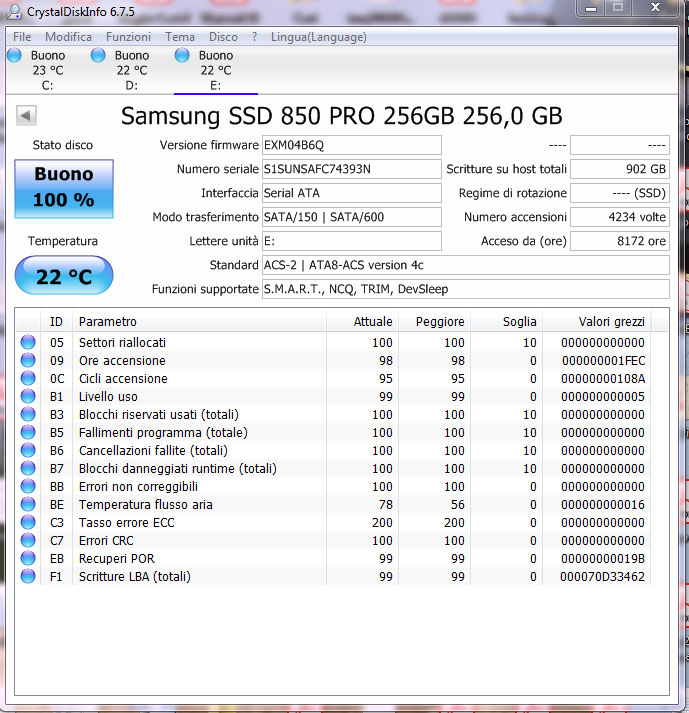Click the blue status orb for drive D:
The image size is (689, 713).
pos(98,55)
